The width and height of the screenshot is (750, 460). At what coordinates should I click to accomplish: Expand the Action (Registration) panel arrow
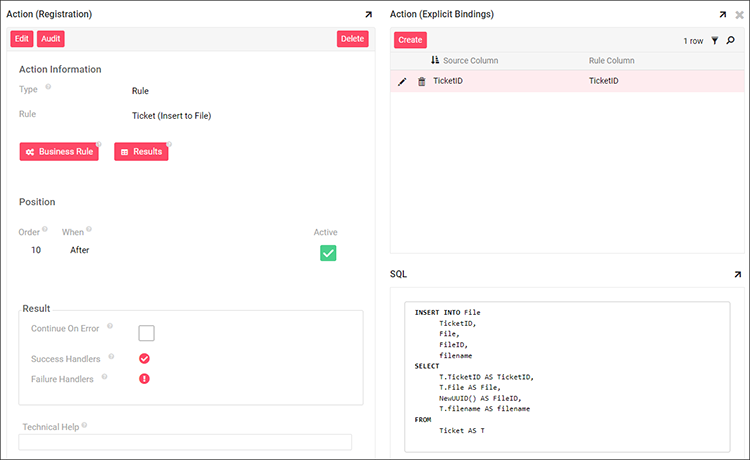tap(367, 15)
